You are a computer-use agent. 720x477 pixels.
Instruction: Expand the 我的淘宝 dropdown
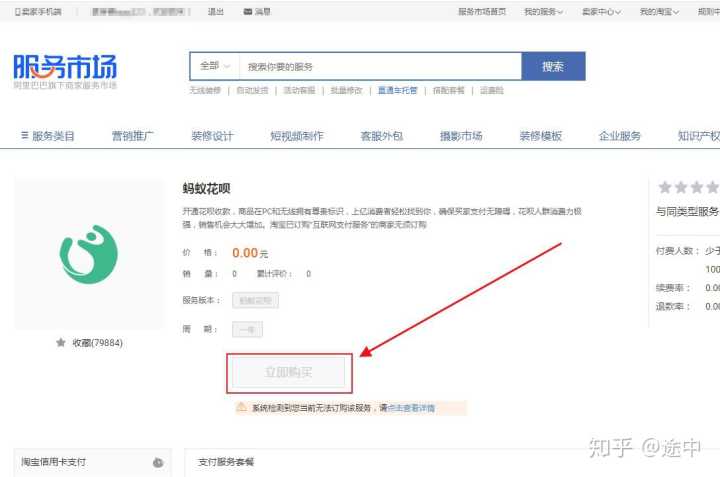[x=659, y=11]
